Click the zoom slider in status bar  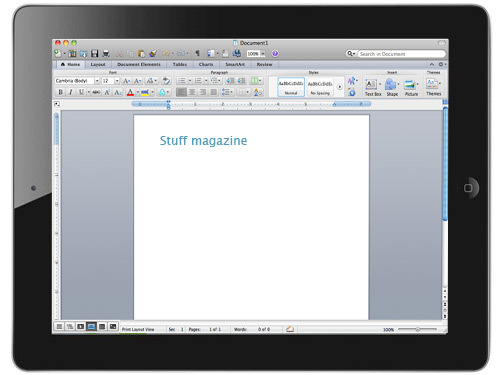[417, 329]
